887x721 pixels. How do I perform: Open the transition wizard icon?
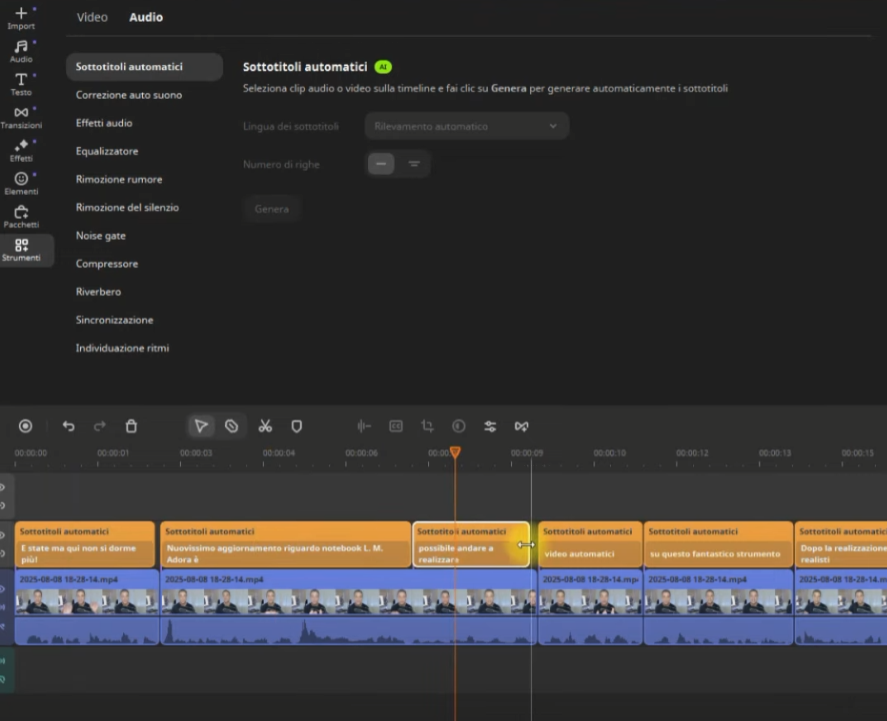522,426
